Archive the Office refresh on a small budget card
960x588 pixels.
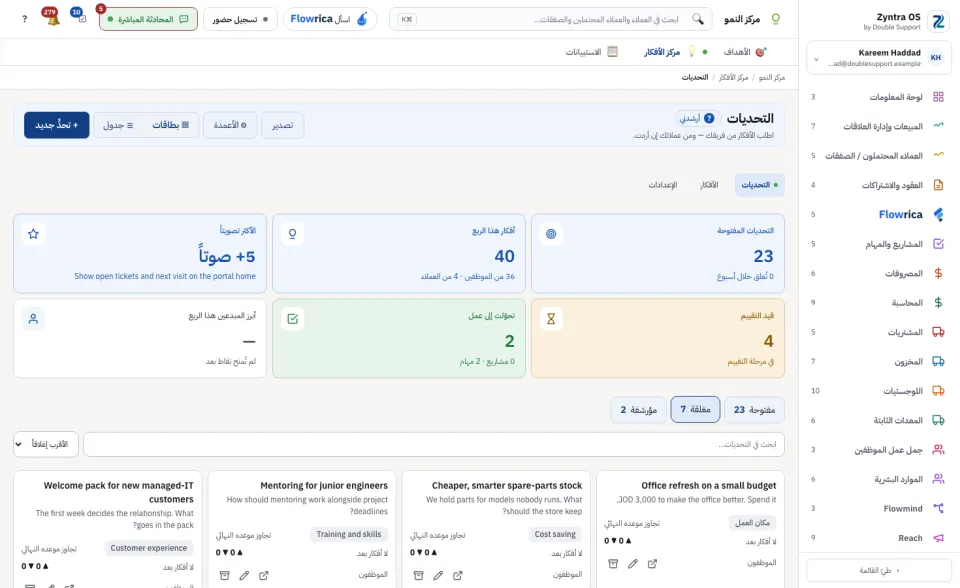[613, 564]
